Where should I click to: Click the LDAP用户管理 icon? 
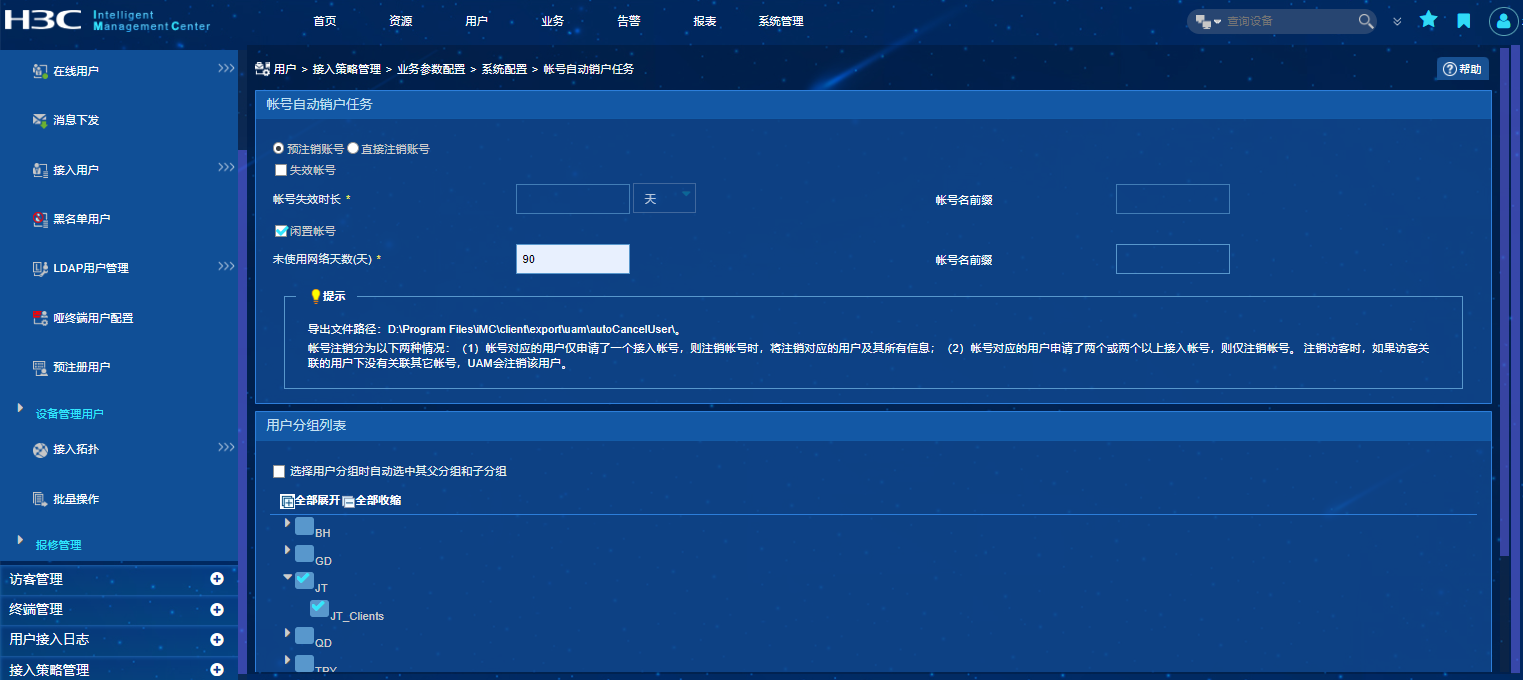[x=40, y=268]
